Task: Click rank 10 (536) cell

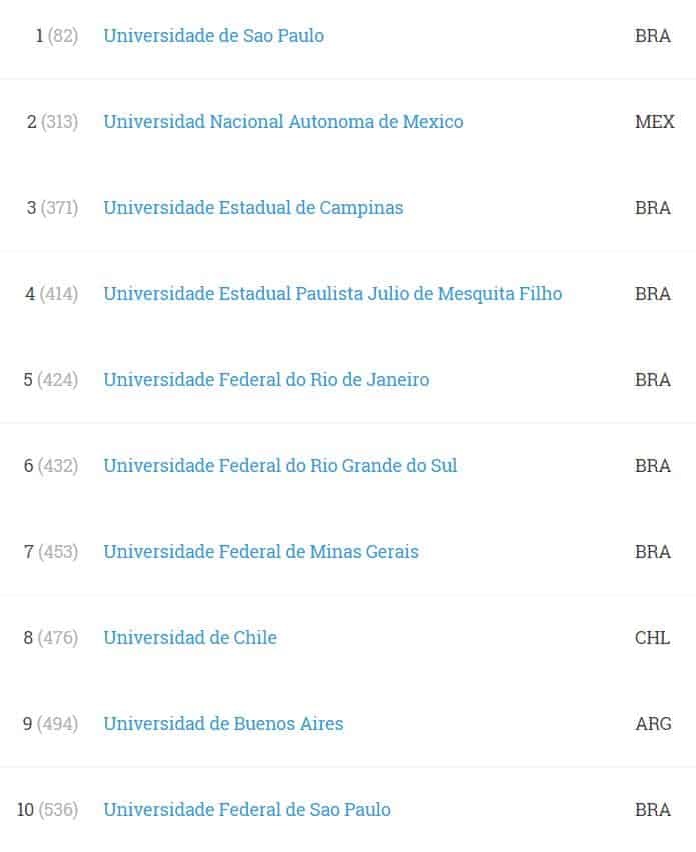Action: pyautogui.click(x=47, y=810)
